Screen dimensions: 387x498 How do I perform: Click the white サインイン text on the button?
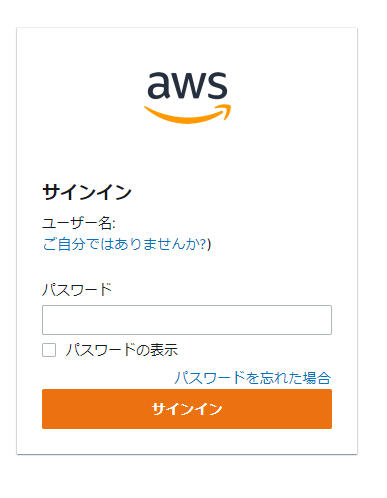click(x=187, y=409)
